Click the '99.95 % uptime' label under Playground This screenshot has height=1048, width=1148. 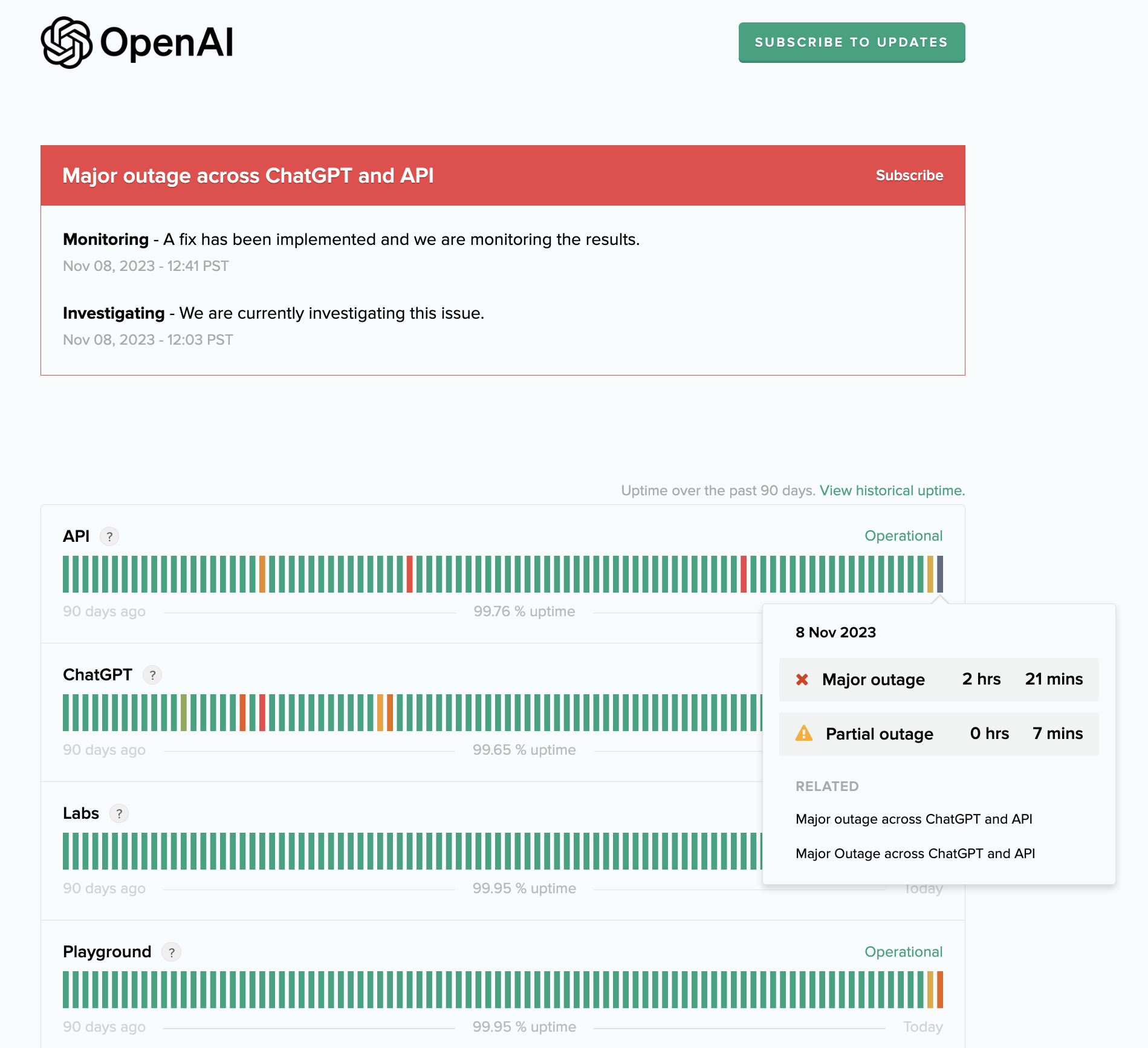(x=524, y=1027)
